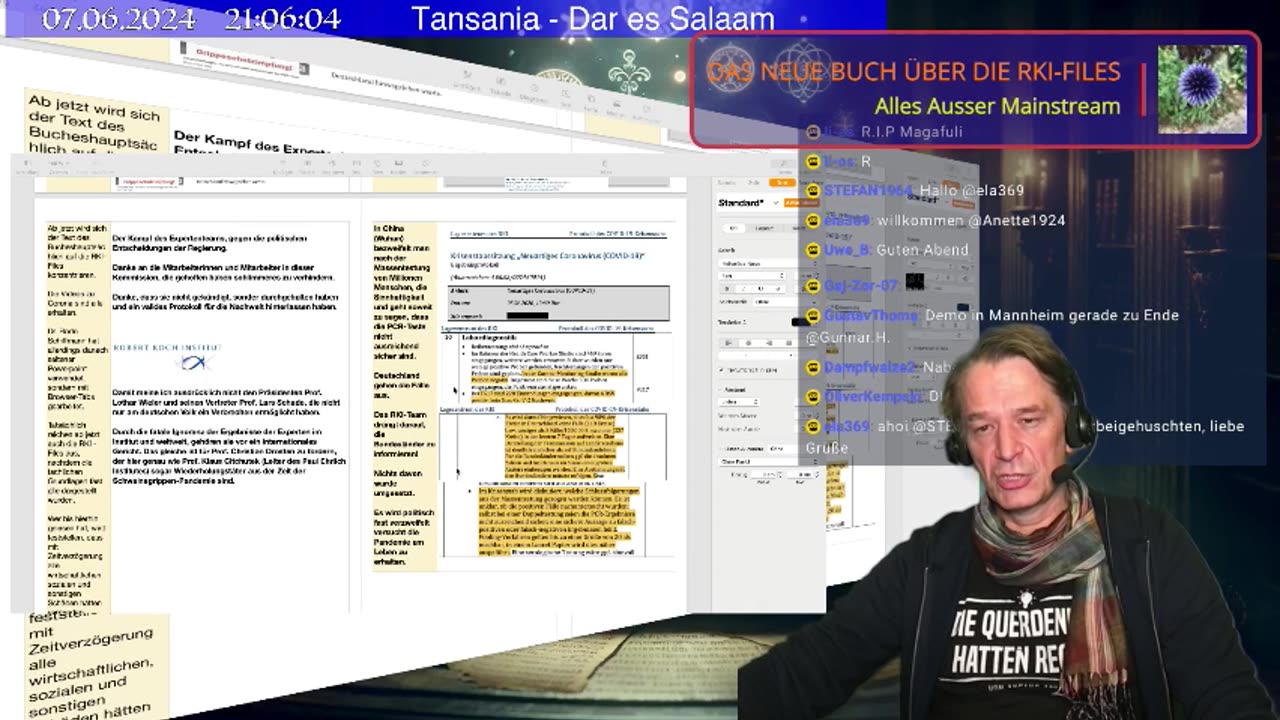Switch to orange Text tab in format sidebar

782,182
